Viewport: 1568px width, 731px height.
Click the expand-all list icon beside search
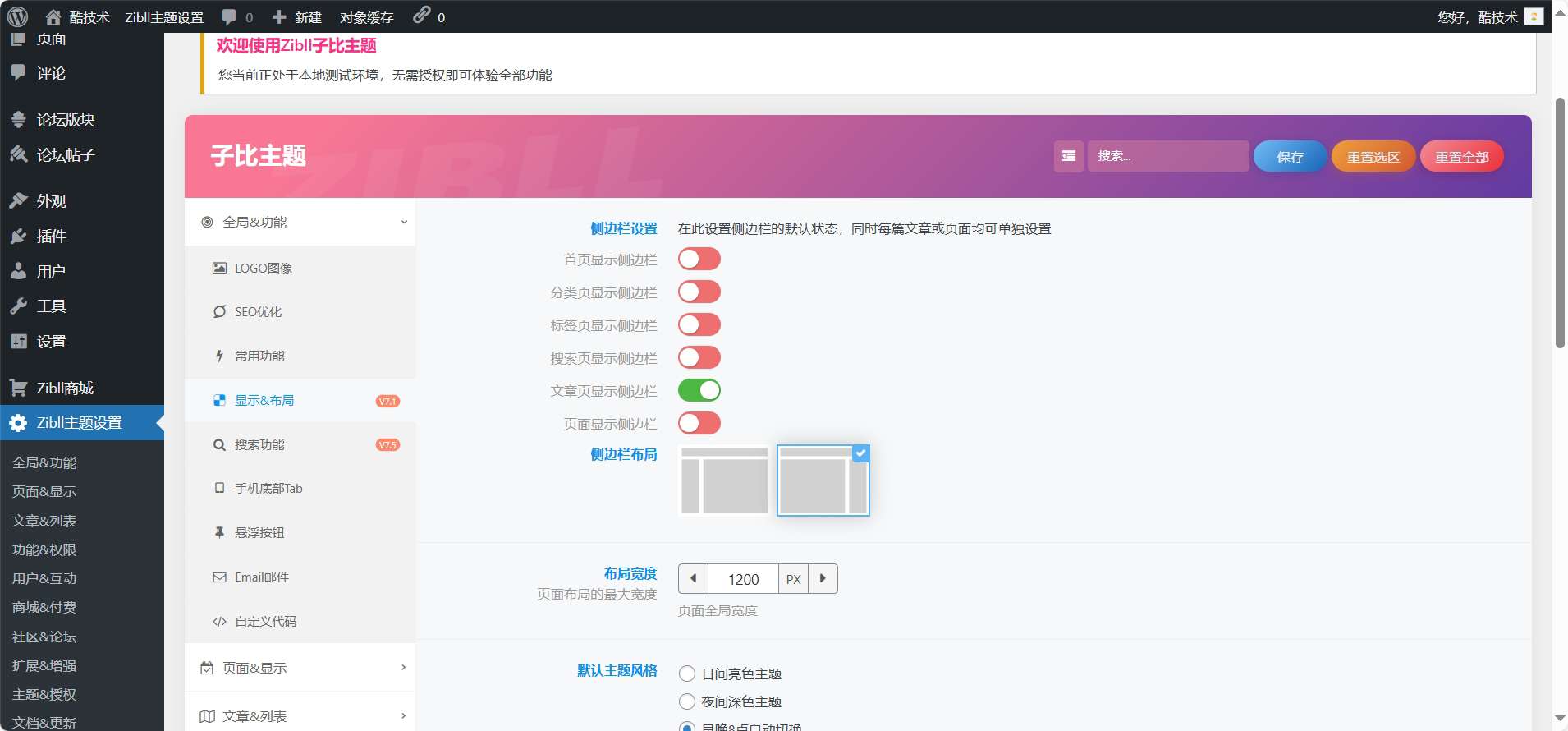point(1069,156)
